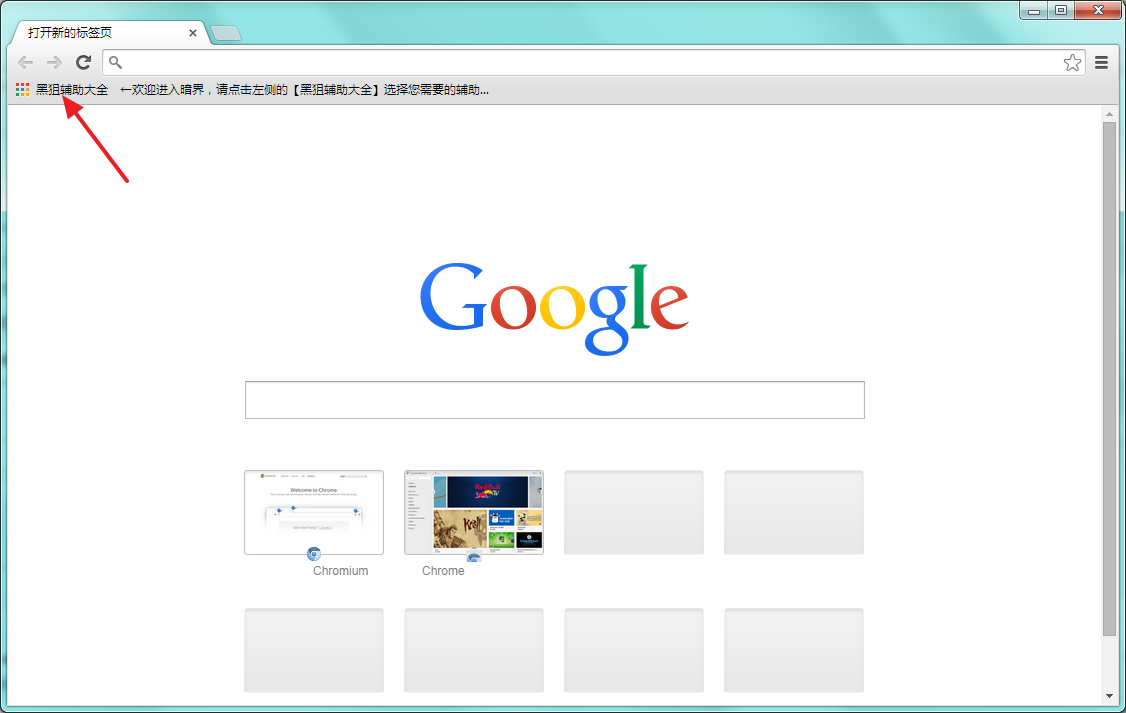
Task: Close the 打开新的标签页 tab
Action: (192, 33)
